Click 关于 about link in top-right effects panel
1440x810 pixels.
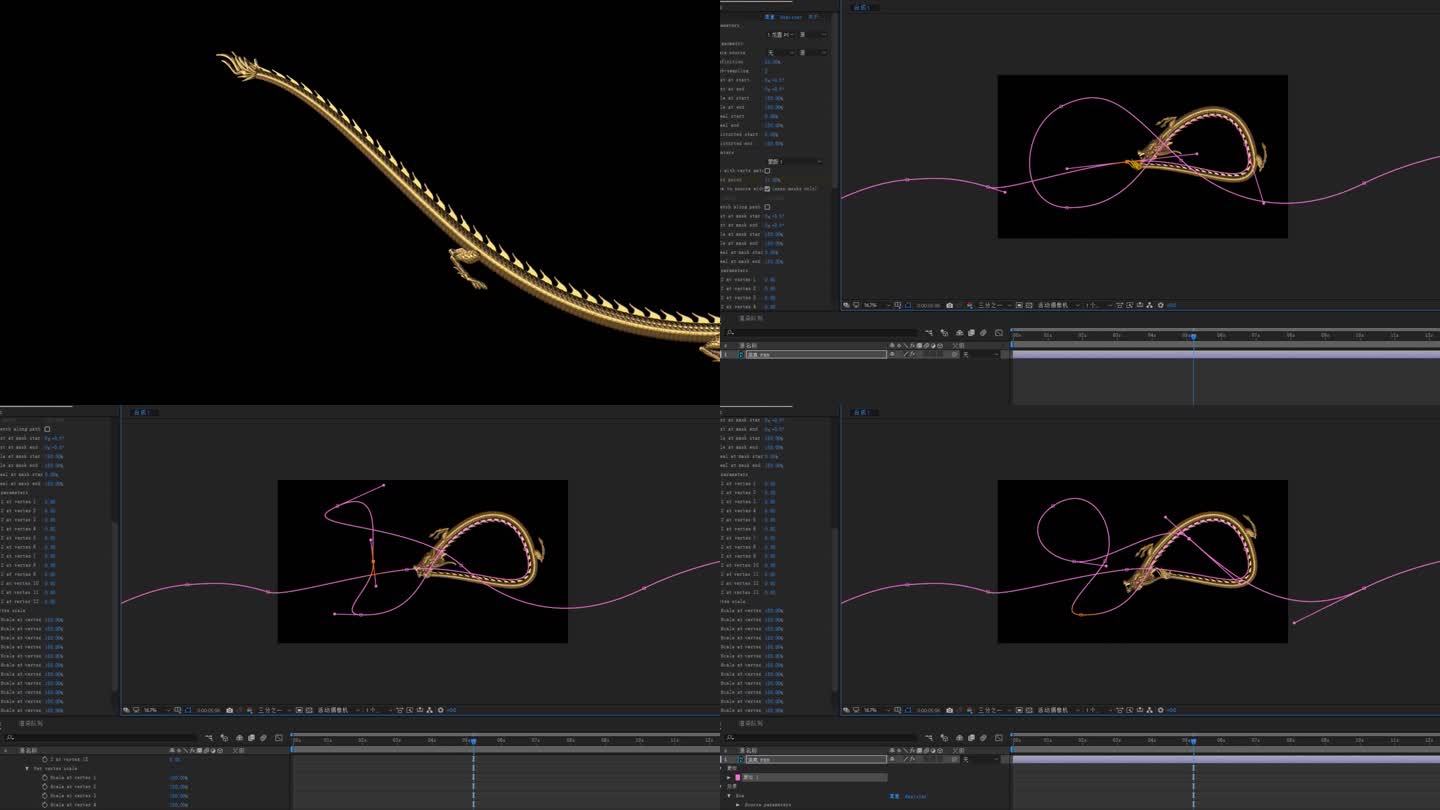(x=814, y=17)
